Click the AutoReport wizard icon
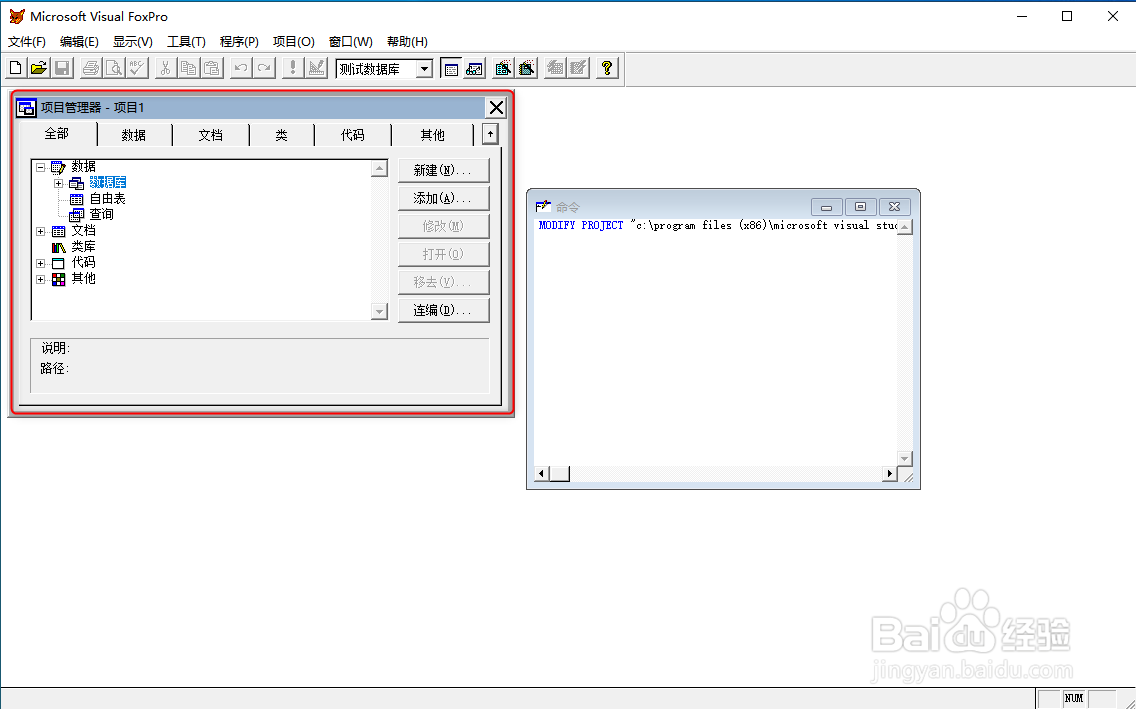The height and width of the screenshot is (709, 1136). [x=578, y=68]
